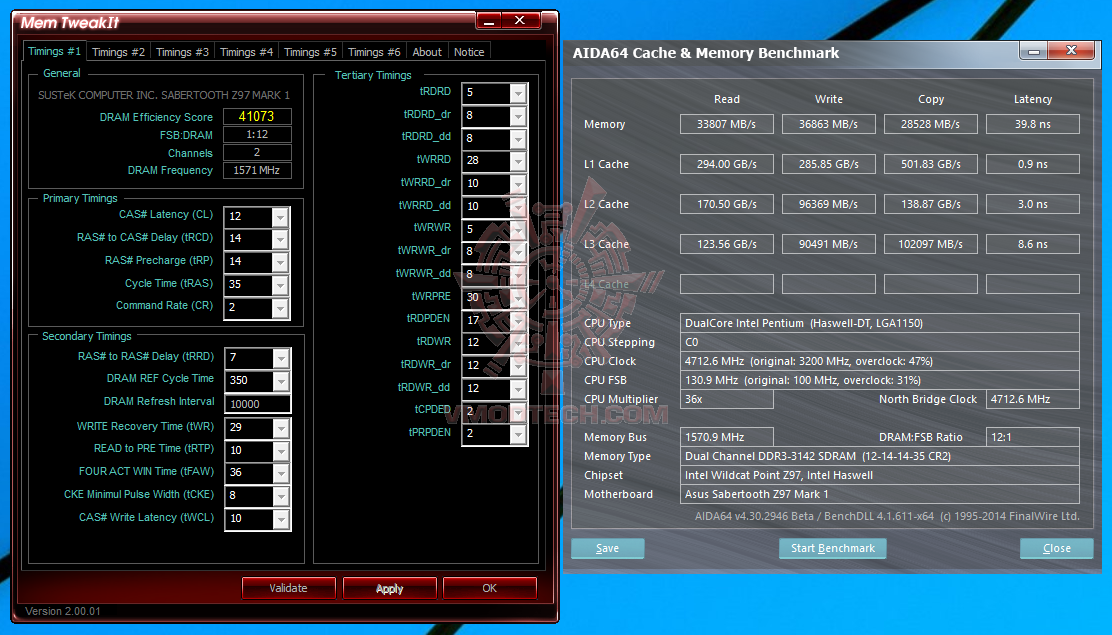Click the DRAM Refresh Interval input field
Screen dimensions: 1112x635
257,404
